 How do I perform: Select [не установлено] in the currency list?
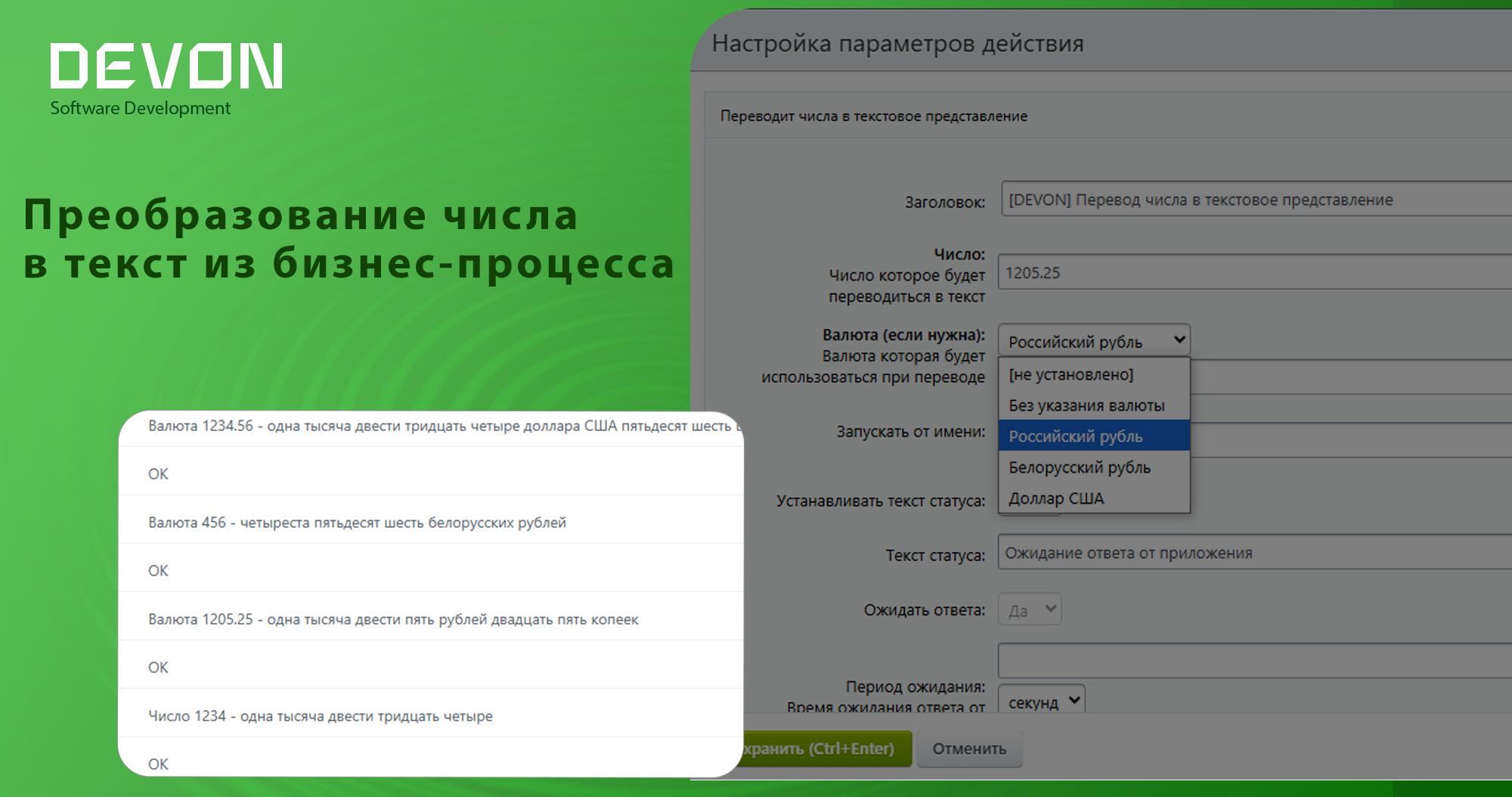point(1094,374)
